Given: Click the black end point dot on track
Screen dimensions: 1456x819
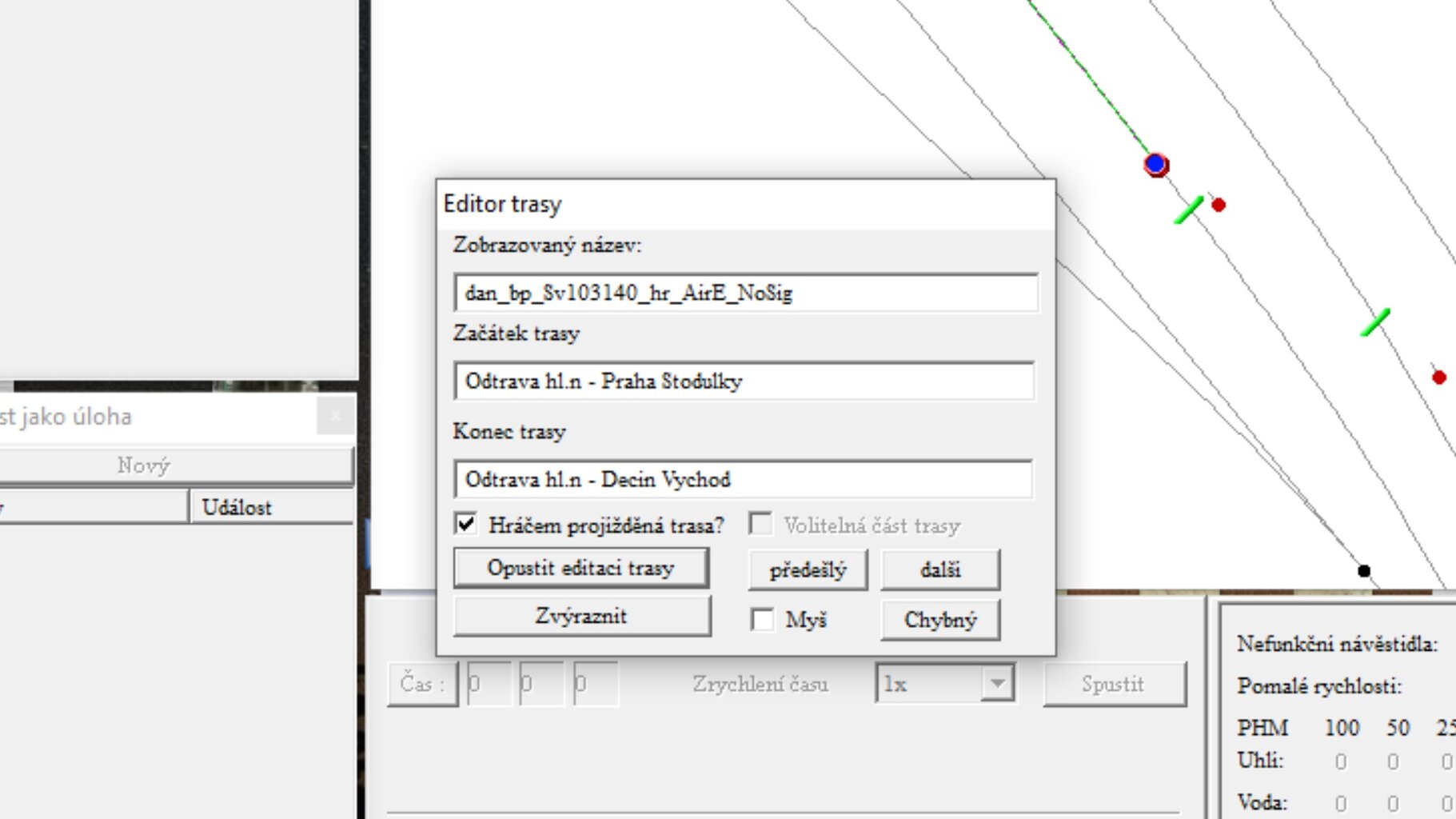Looking at the screenshot, I should tap(1364, 571).
